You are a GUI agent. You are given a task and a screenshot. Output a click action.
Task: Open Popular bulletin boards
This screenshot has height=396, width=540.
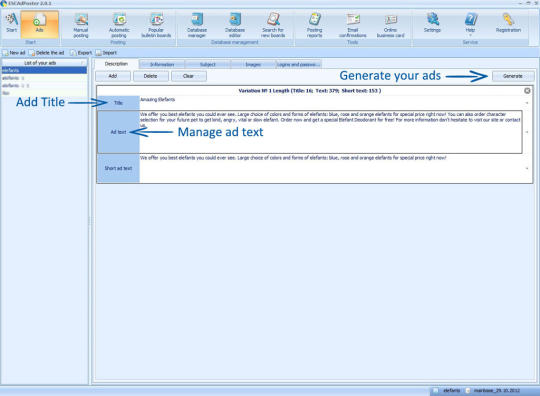tap(156, 25)
